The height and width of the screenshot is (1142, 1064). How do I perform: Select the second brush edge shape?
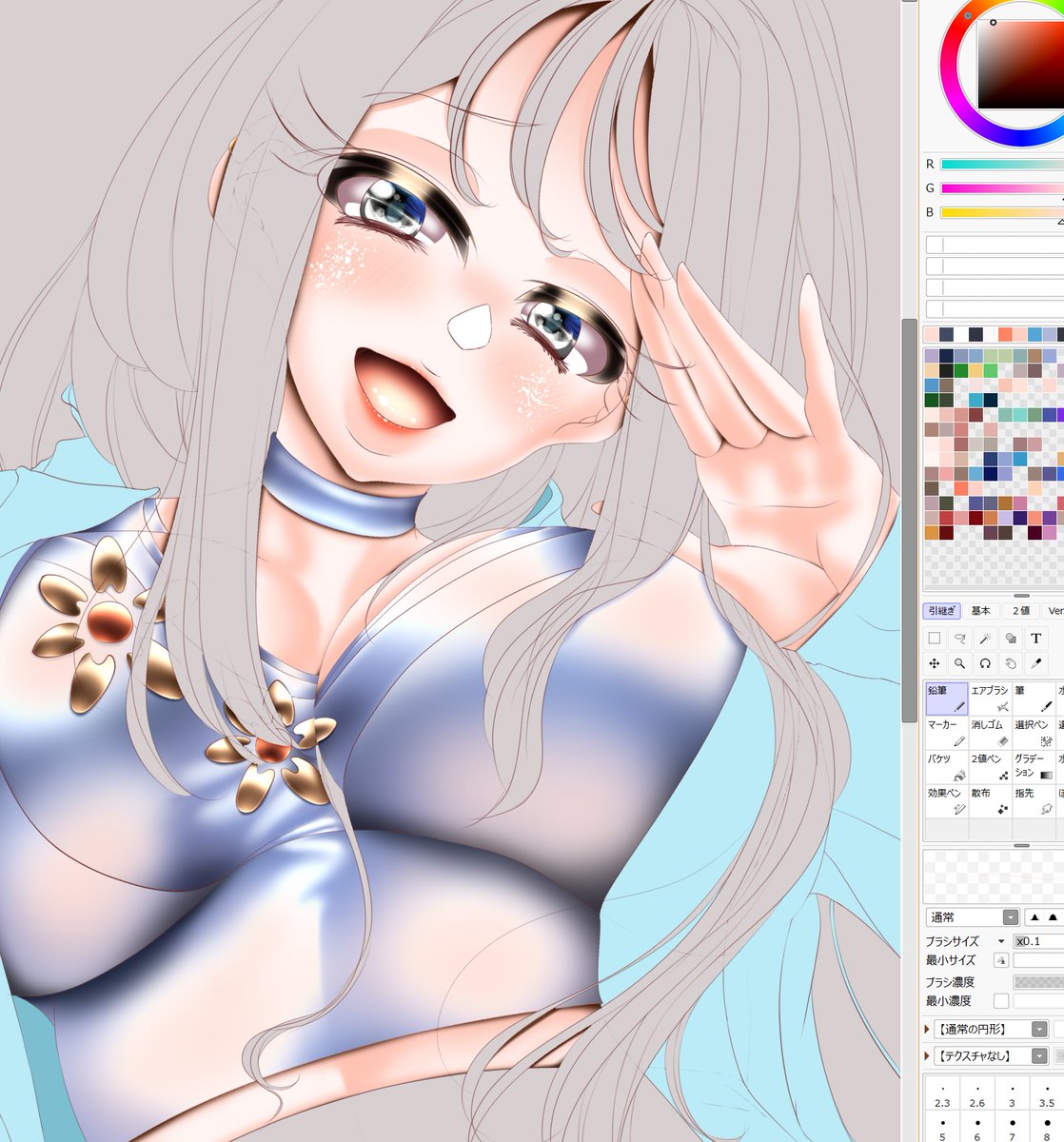coord(1053,917)
